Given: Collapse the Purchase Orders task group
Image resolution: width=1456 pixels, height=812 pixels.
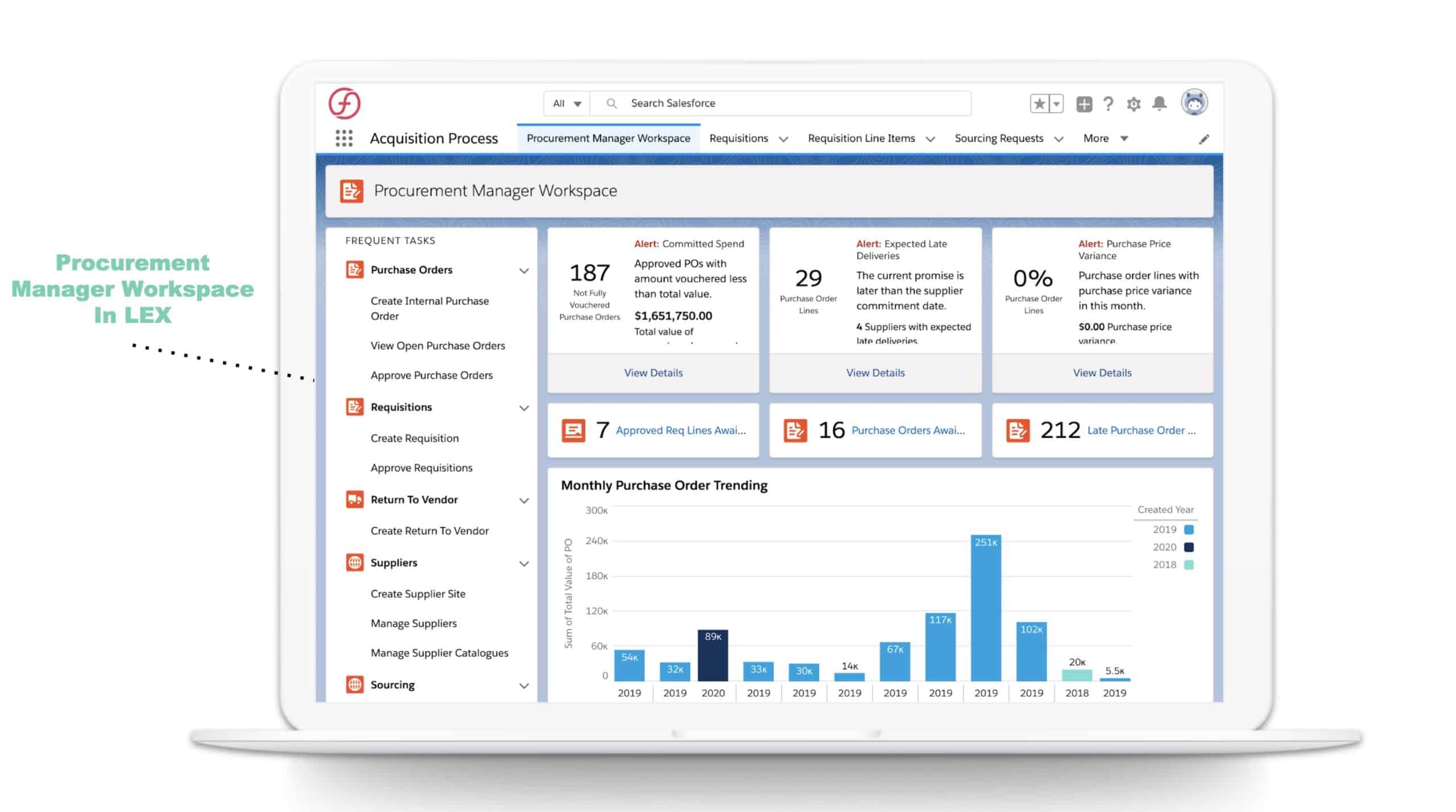Looking at the screenshot, I should coord(524,270).
